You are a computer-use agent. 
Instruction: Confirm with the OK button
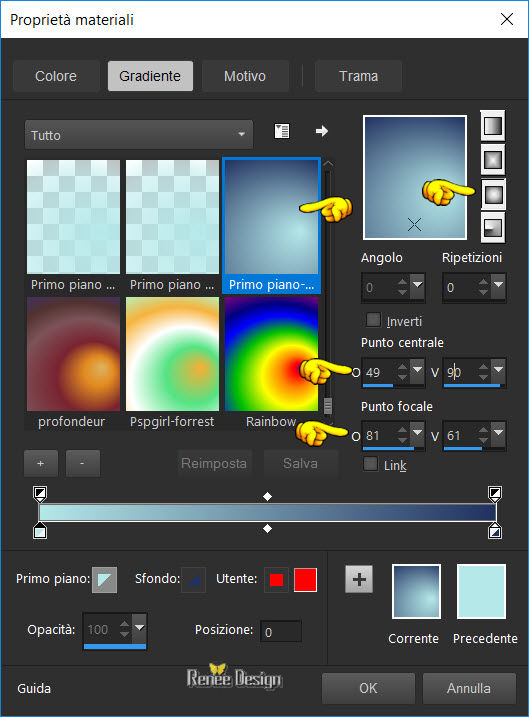tap(368, 688)
